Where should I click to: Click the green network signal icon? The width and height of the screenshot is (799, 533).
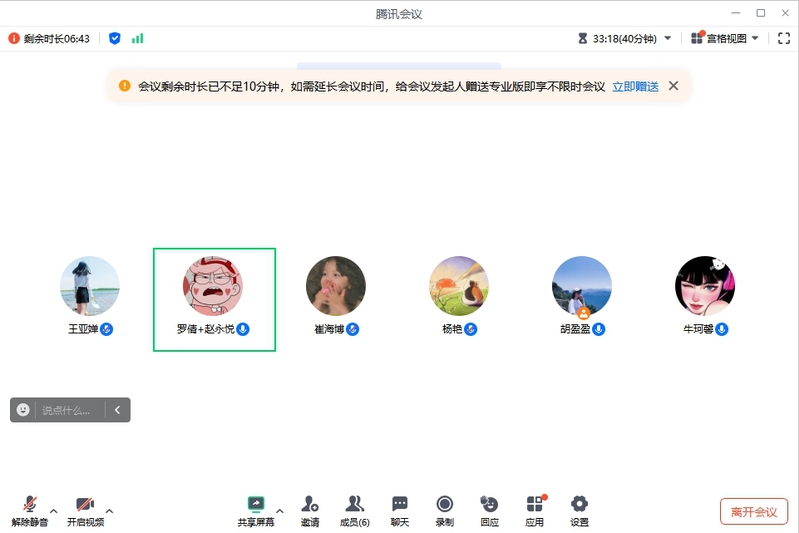pos(137,38)
